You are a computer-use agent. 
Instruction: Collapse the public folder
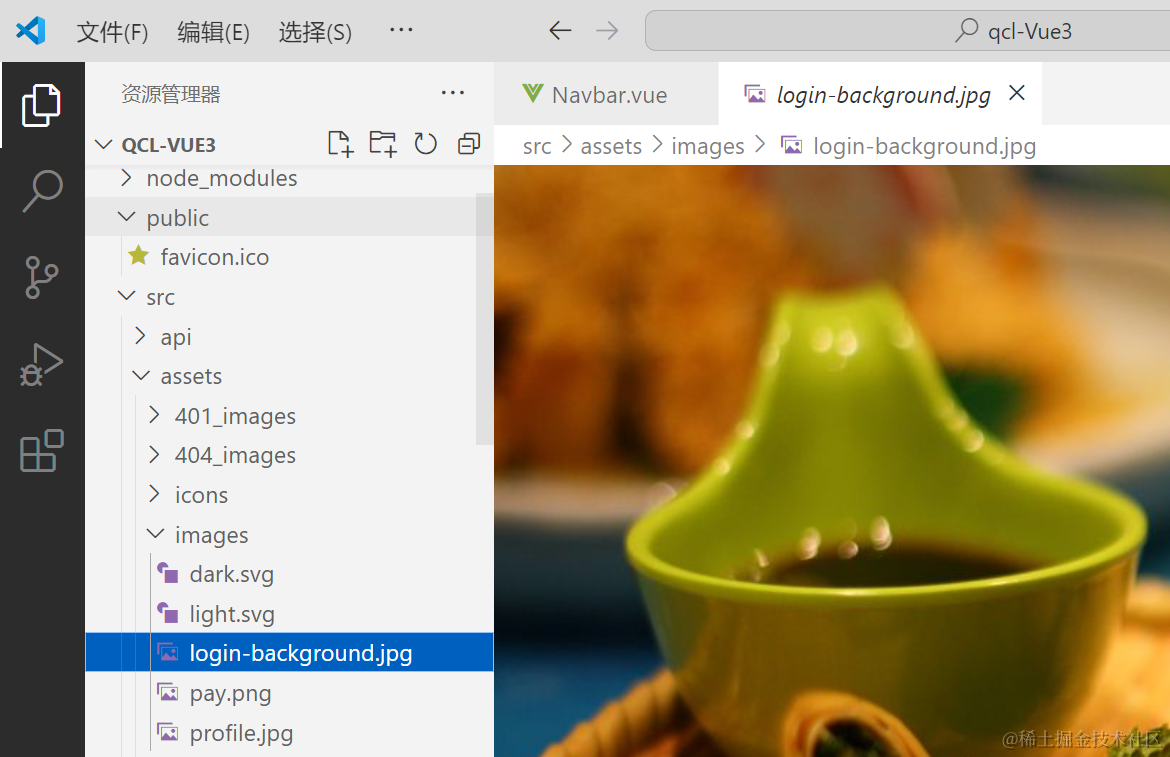[x=177, y=218]
